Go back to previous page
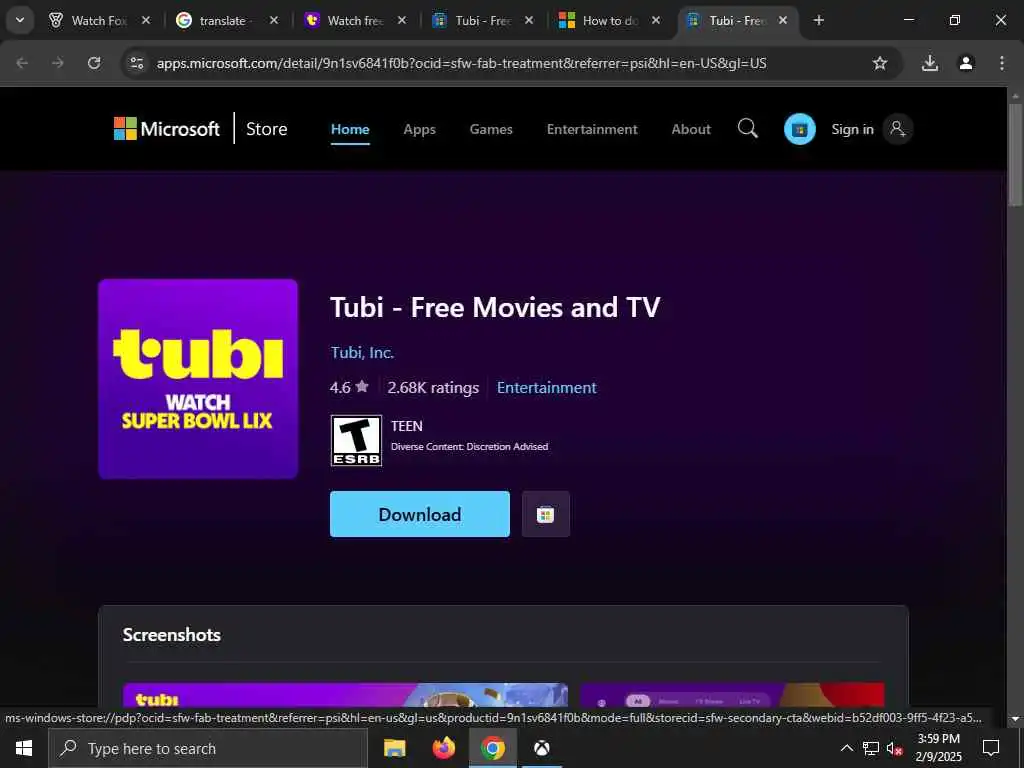 click(22, 63)
